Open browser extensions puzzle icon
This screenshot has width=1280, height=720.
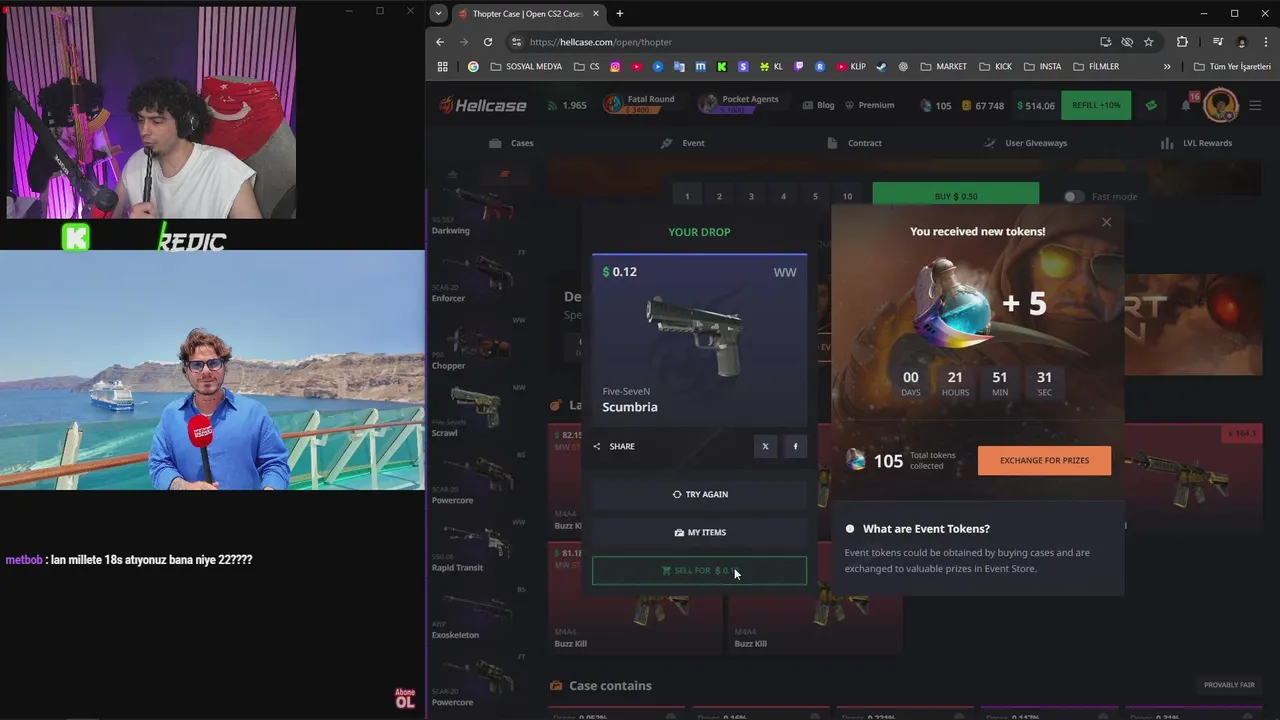click(1182, 42)
